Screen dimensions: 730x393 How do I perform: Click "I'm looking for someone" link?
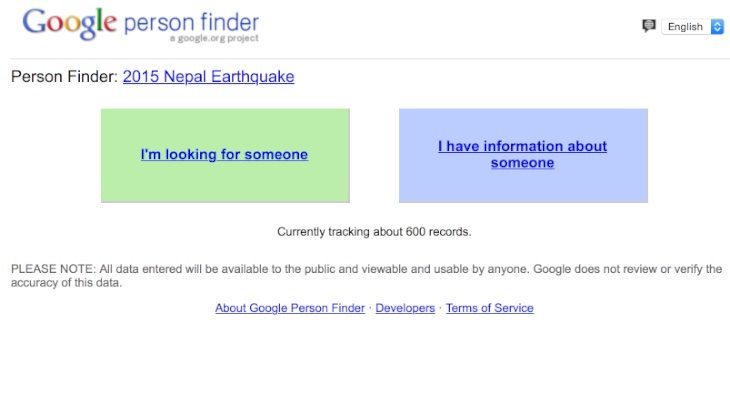click(x=224, y=154)
